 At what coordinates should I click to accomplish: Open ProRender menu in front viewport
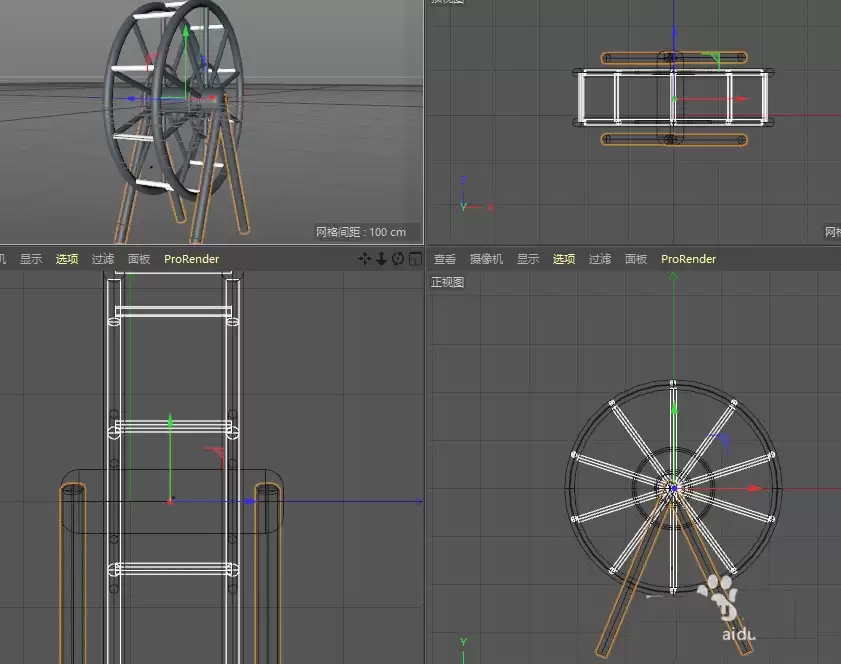pos(688,258)
